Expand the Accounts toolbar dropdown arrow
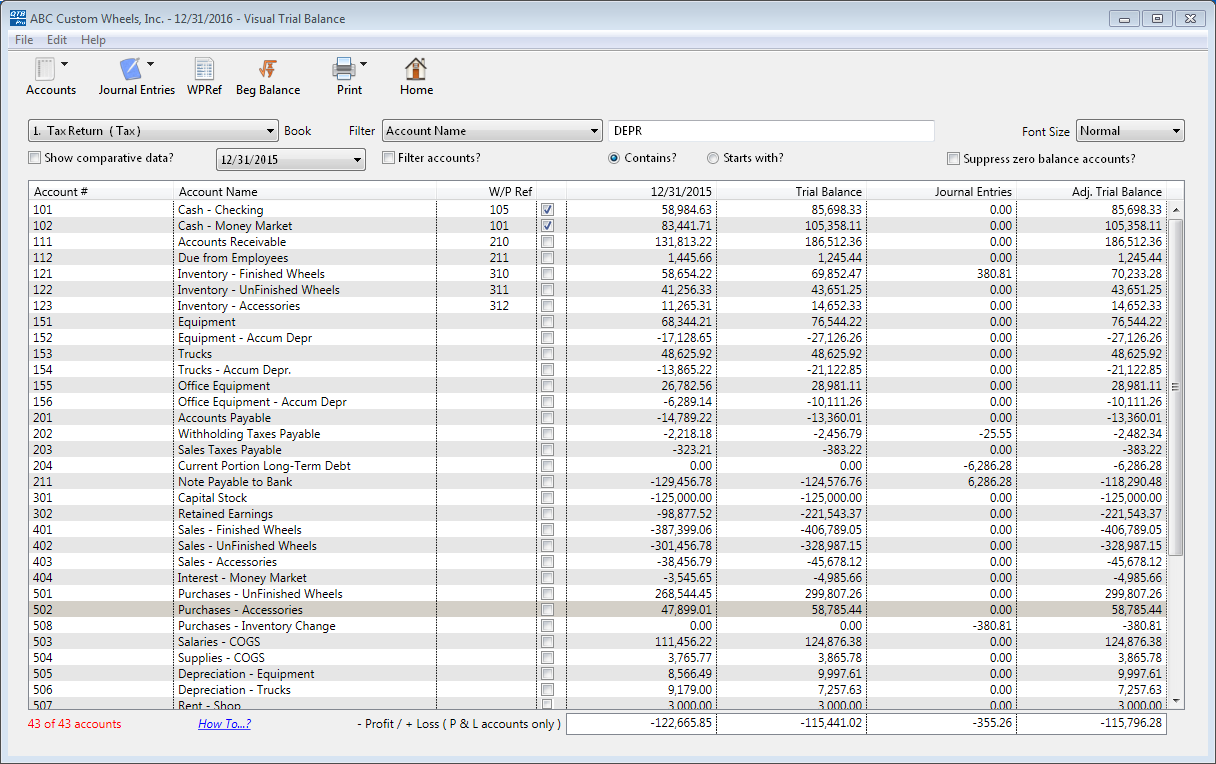 point(64,64)
